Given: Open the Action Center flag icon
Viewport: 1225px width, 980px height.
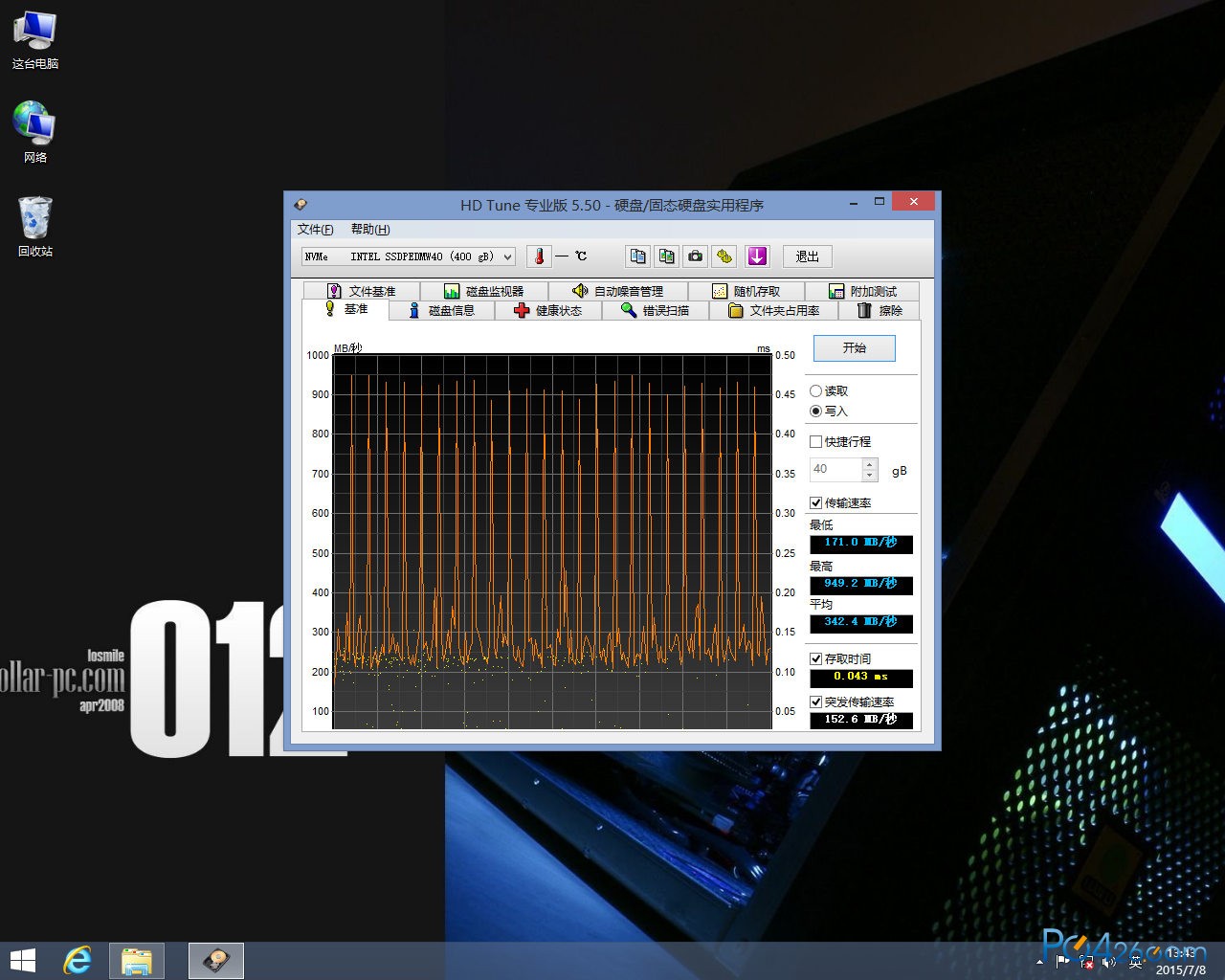Looking at the screenshot, I should 1063,962.
